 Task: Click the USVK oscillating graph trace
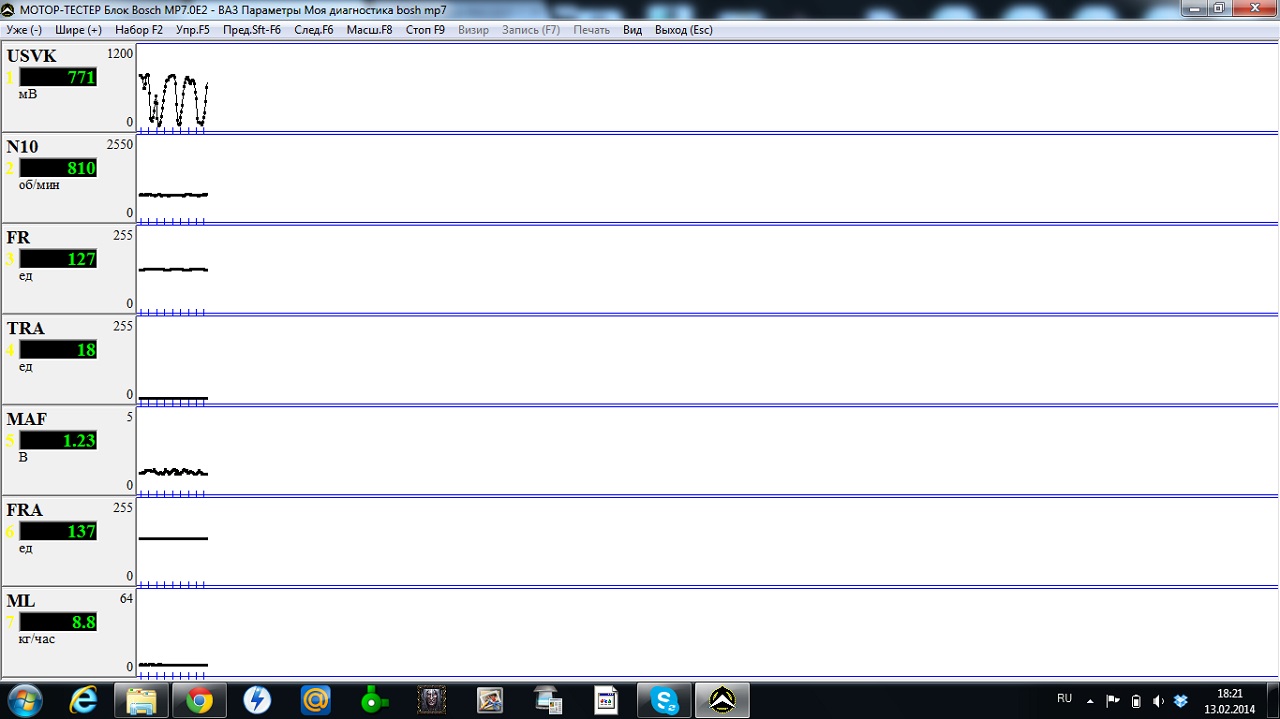pos(173,100)
